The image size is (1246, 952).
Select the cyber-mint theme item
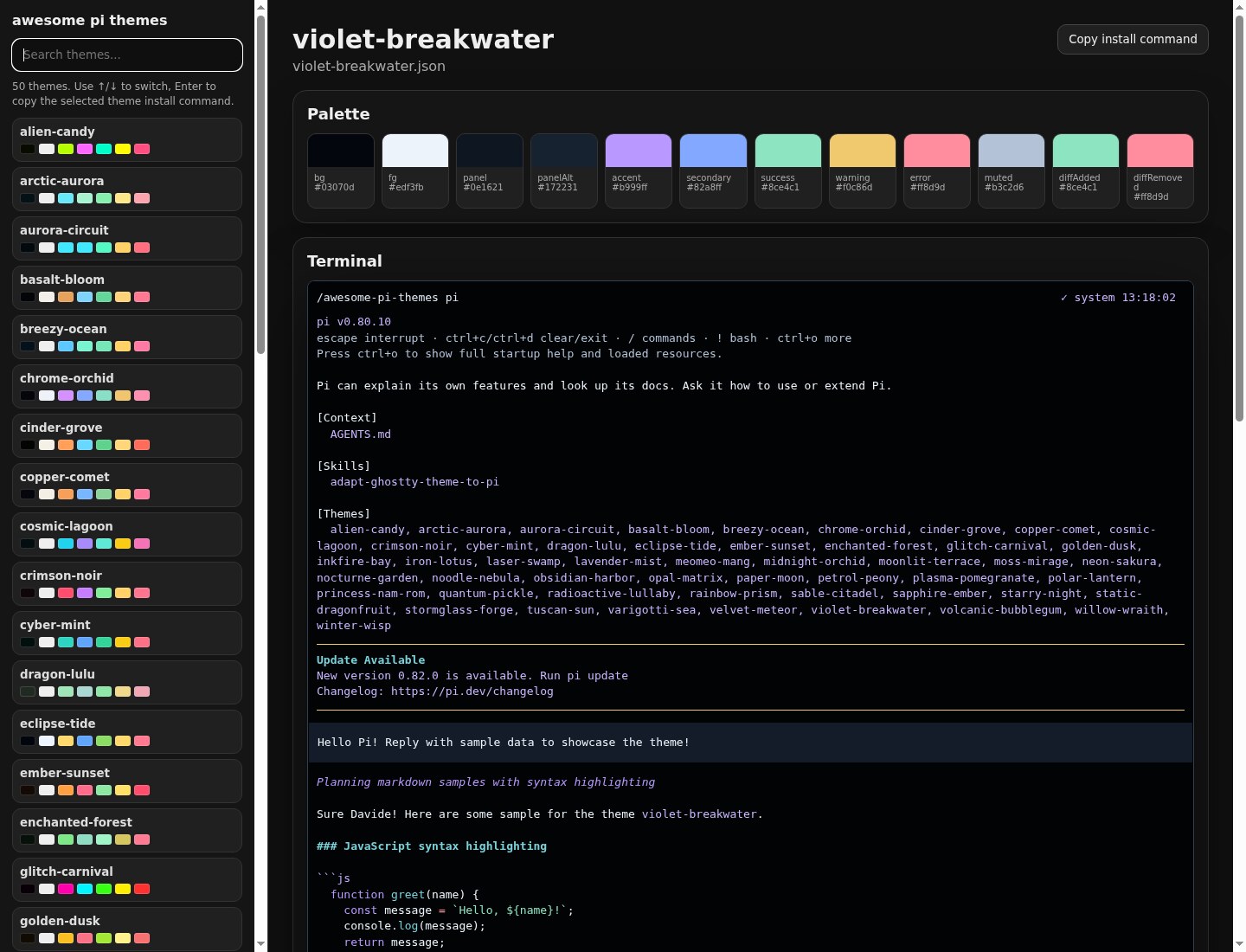click(127, 633)
